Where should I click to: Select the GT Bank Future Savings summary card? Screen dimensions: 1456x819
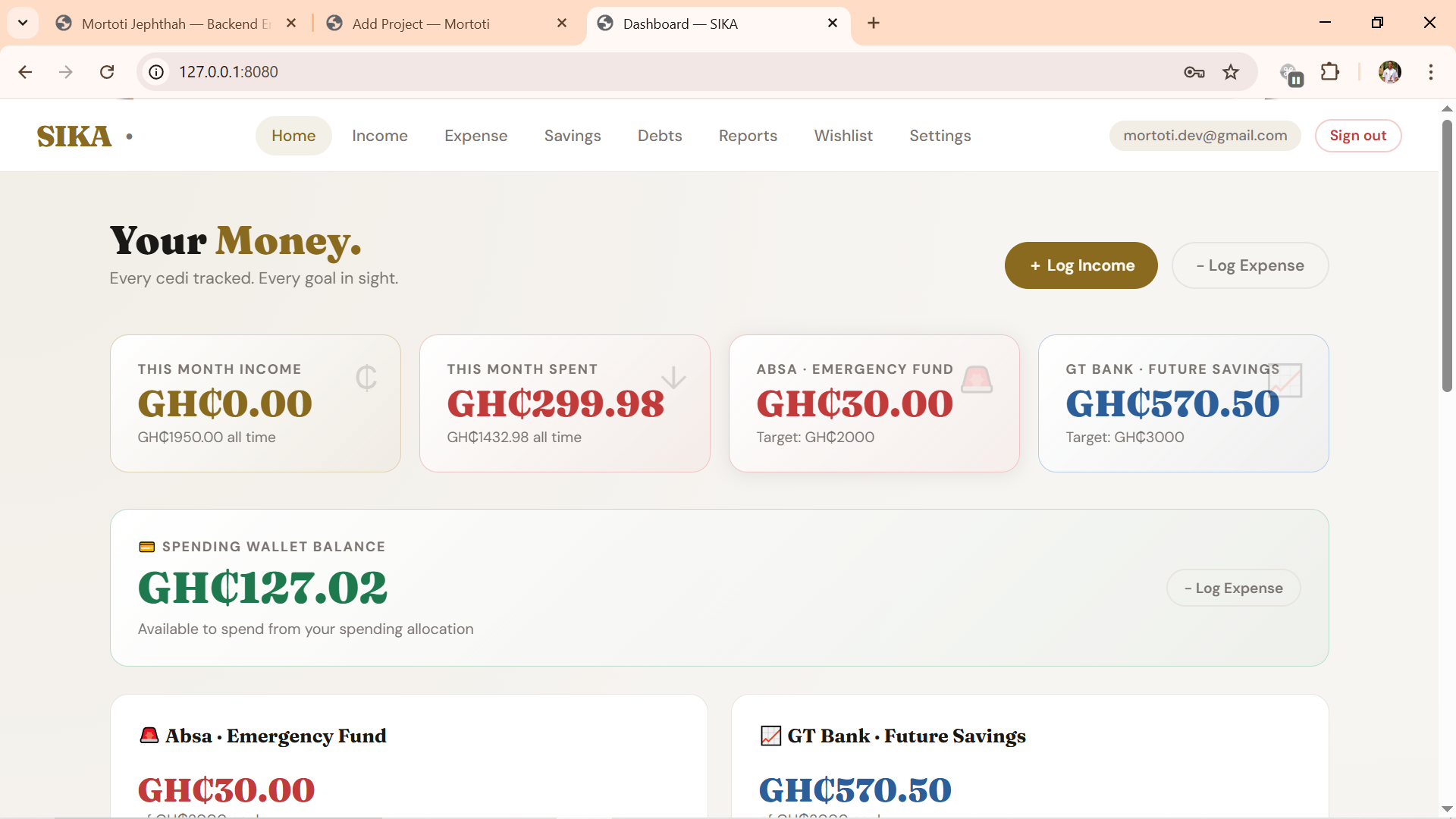(x=1184, y=403)
